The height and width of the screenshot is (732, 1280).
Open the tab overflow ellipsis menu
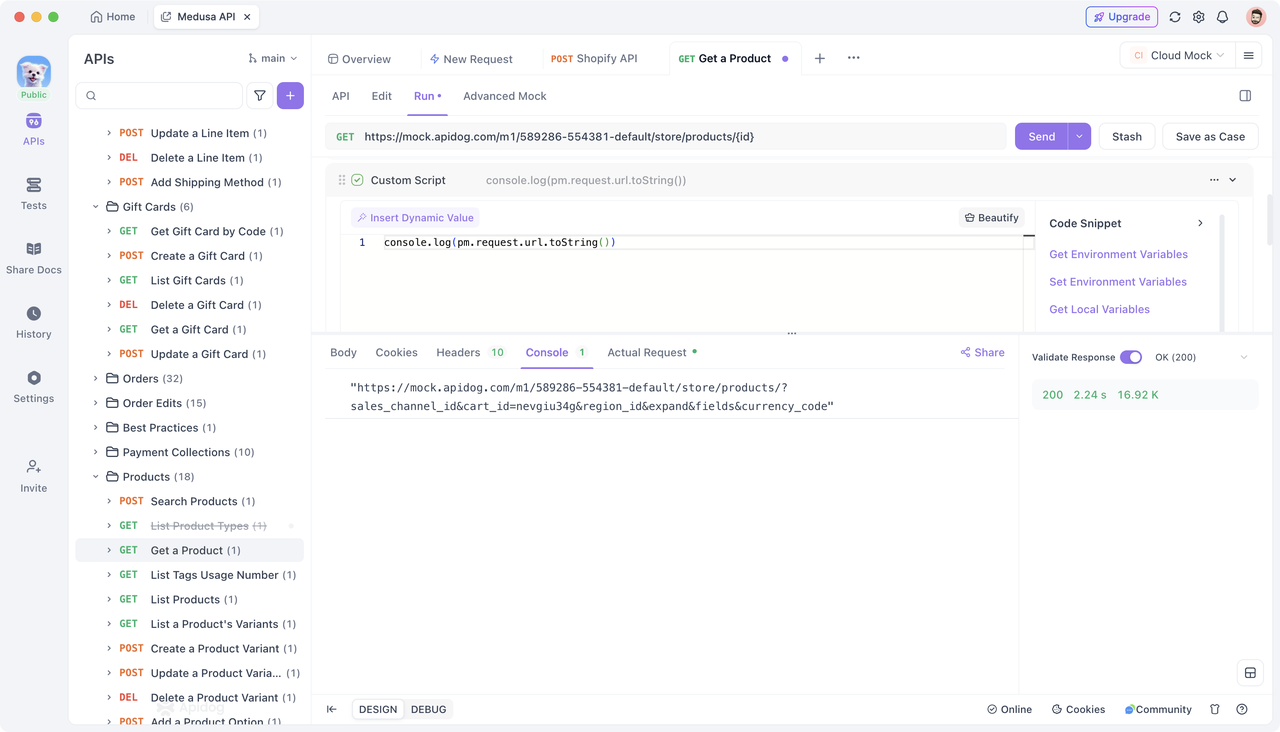coord(853,58)
